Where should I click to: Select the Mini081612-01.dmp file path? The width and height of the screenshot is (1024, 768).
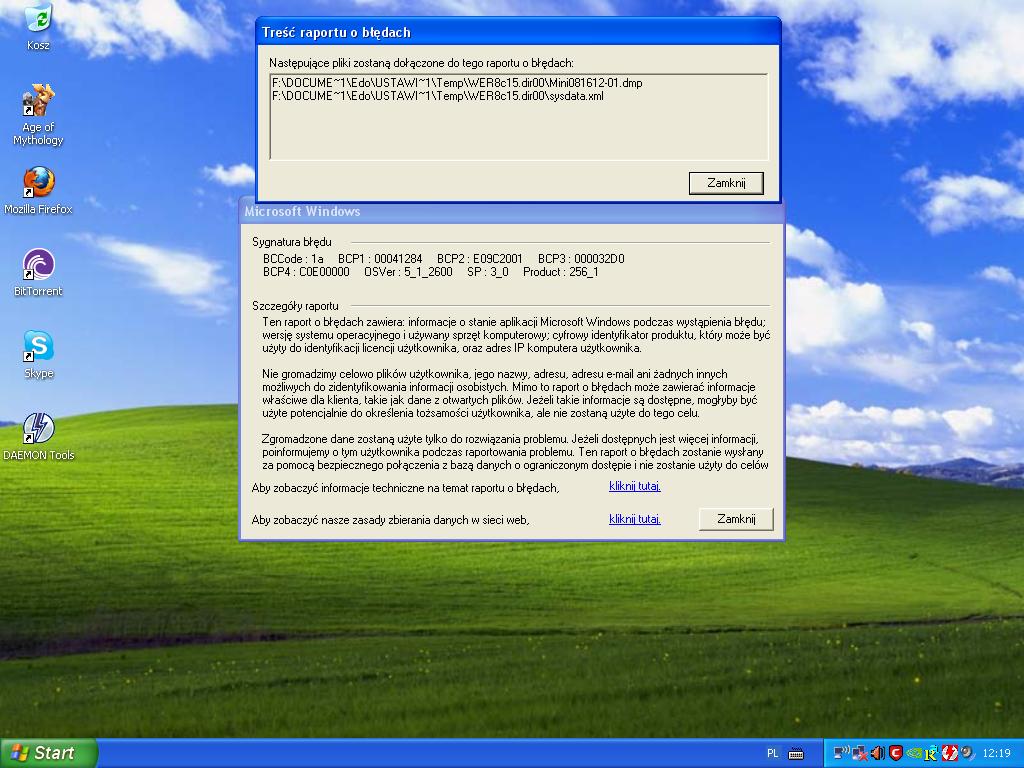[x=457, y=83]
